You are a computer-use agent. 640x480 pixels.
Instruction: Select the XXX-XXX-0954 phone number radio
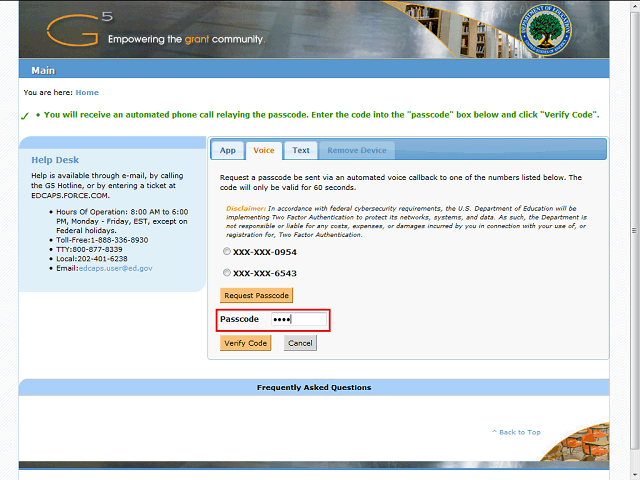227,251
